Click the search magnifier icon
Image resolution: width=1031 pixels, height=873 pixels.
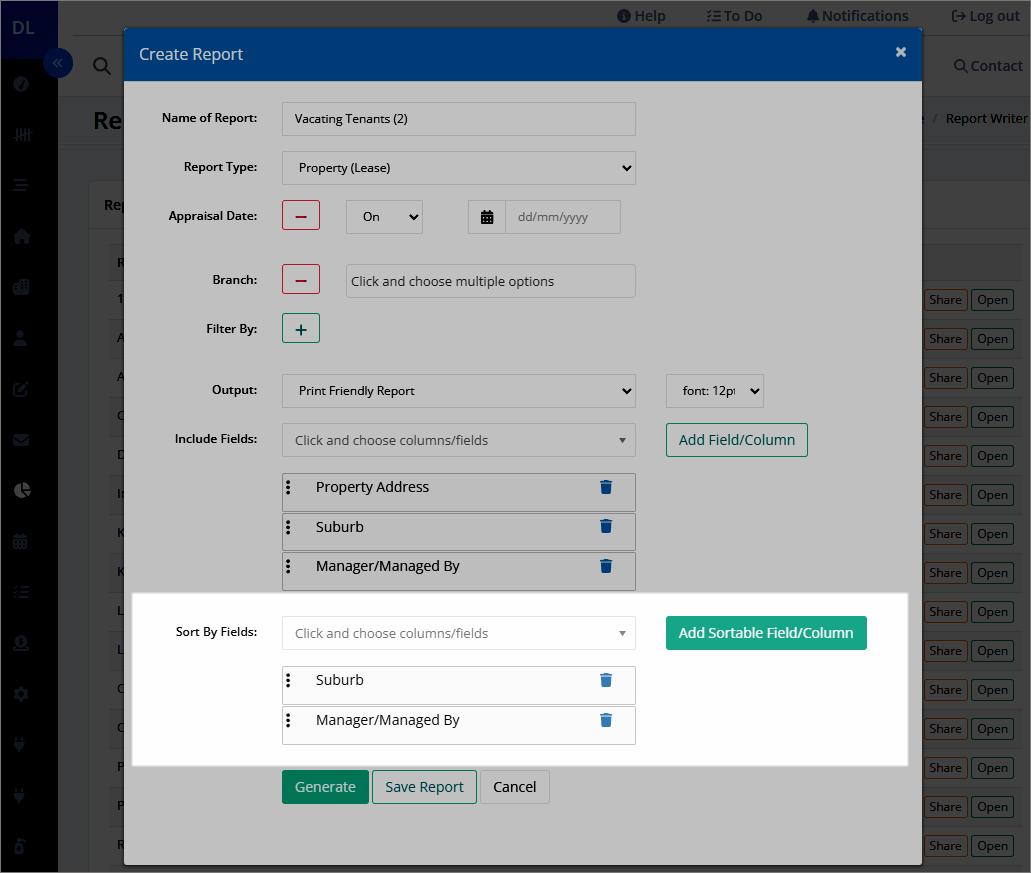point(101,66)
